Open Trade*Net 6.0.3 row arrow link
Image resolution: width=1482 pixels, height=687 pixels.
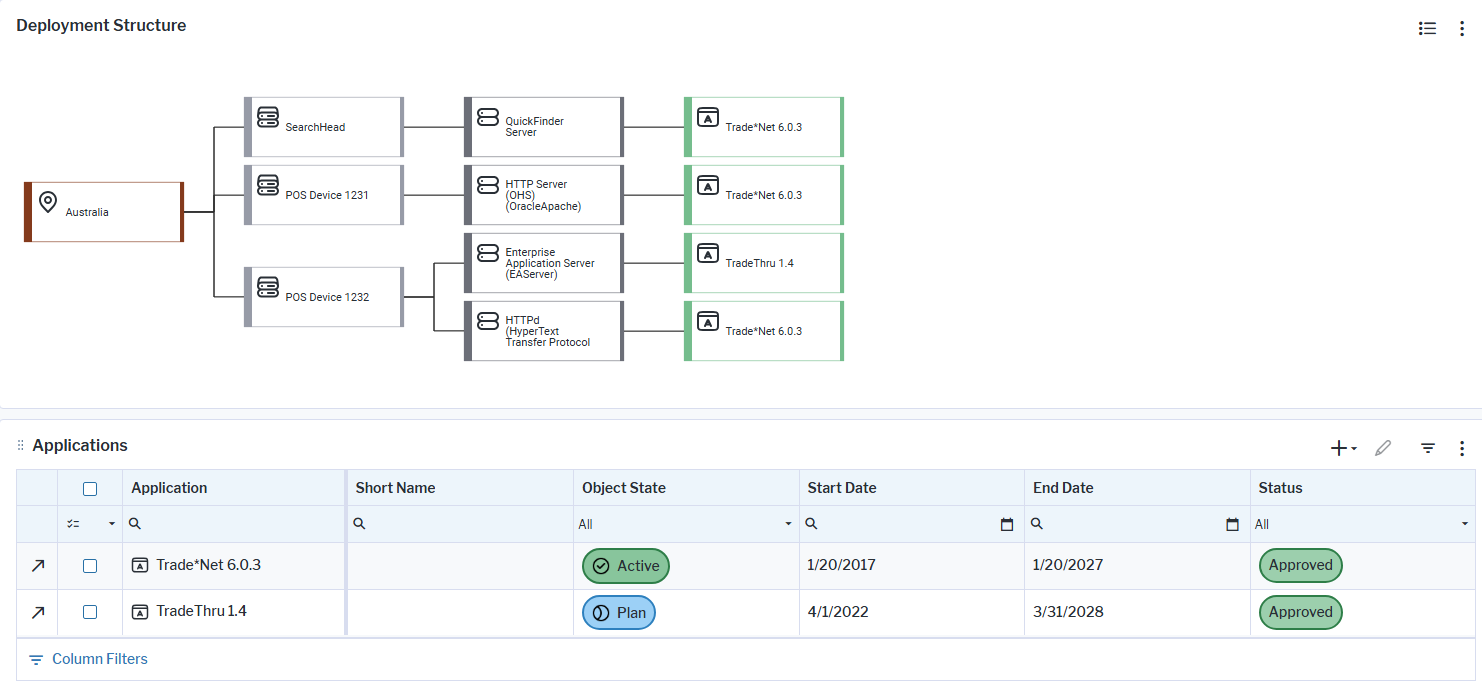(38, 566)
